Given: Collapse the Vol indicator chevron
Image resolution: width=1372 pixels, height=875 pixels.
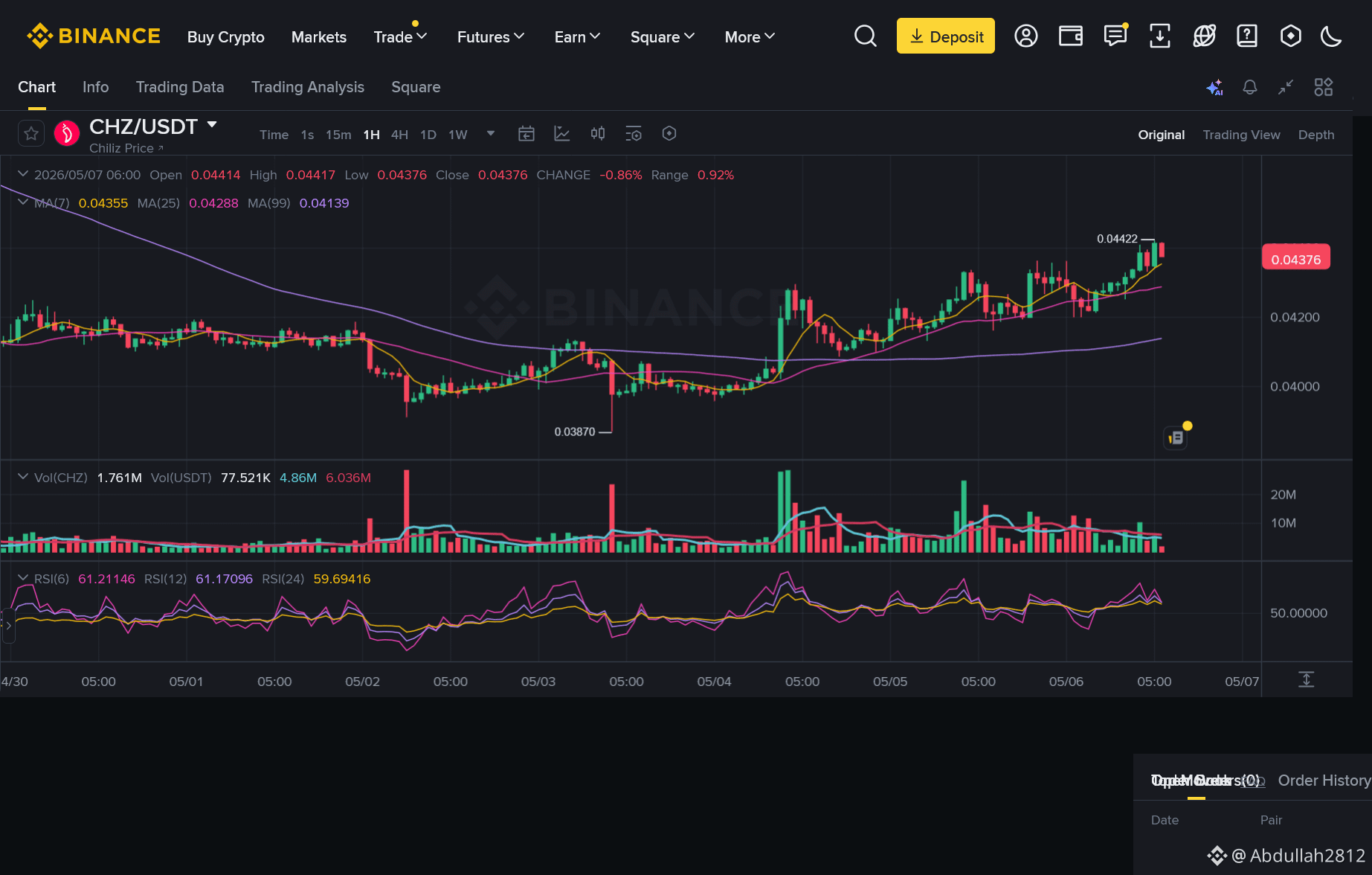Looking at the screenshot, I should click(23, 477).
